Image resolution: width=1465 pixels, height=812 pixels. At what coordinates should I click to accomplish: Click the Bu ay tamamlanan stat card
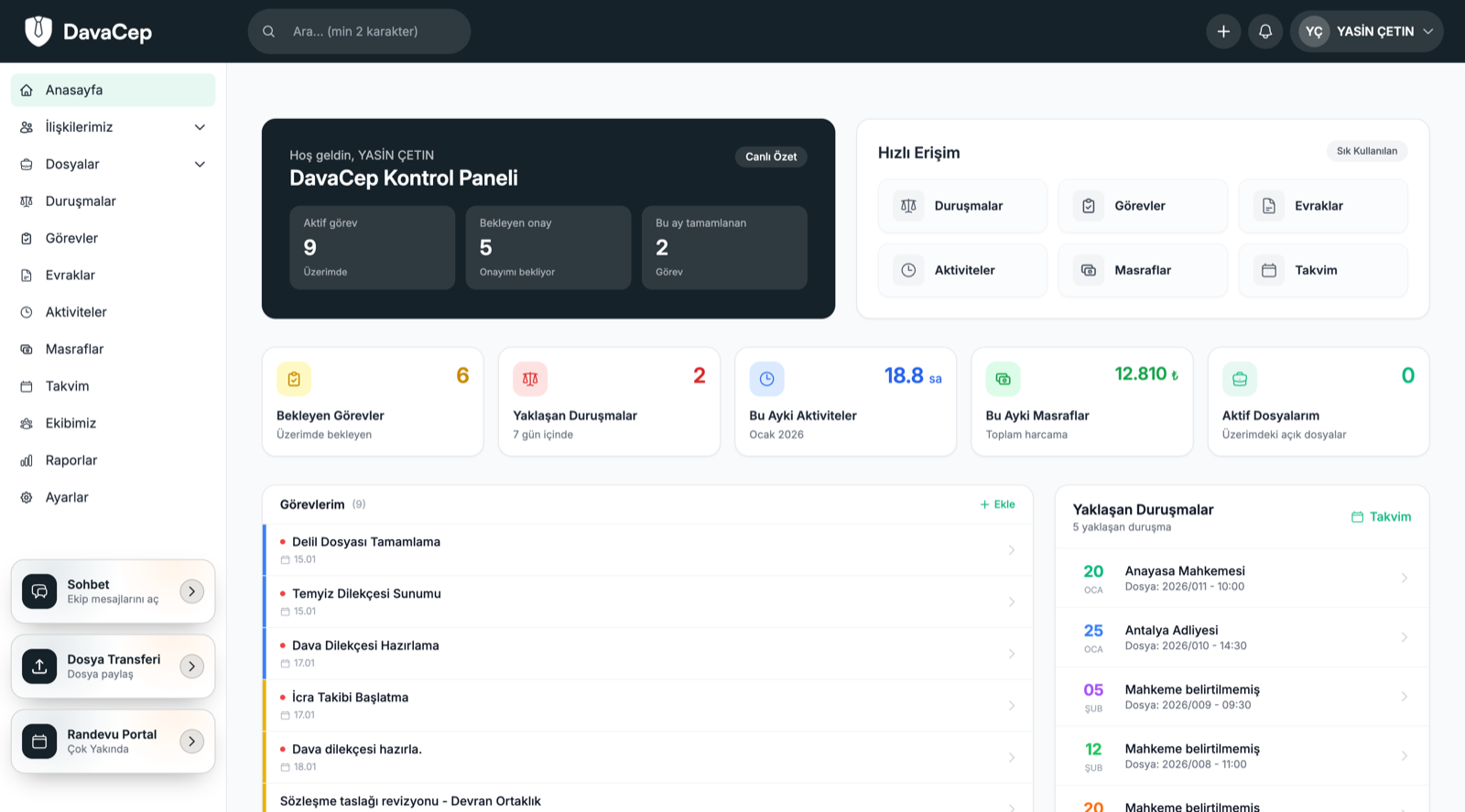[724, 248]
